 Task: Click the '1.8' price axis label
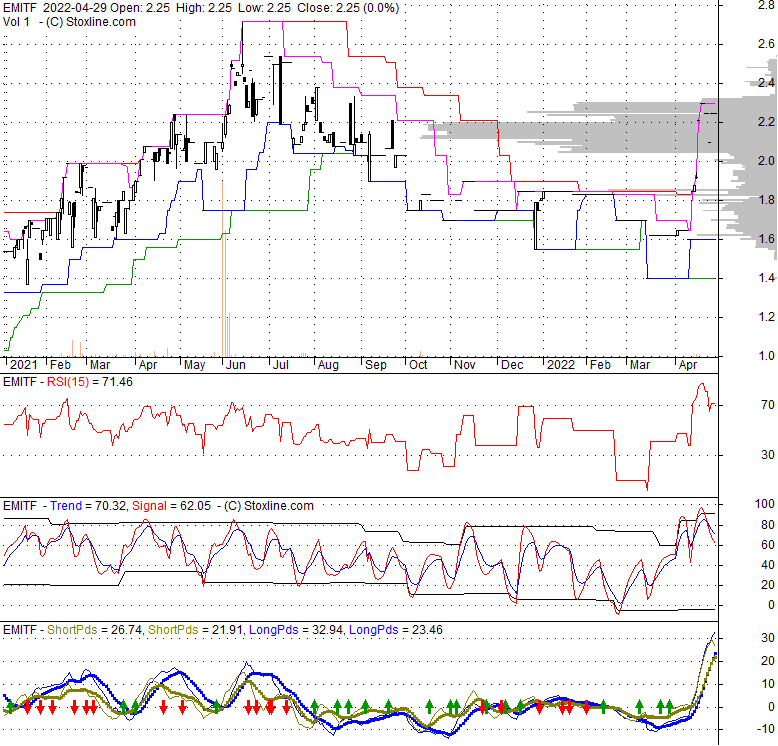(x=766, y=200)
